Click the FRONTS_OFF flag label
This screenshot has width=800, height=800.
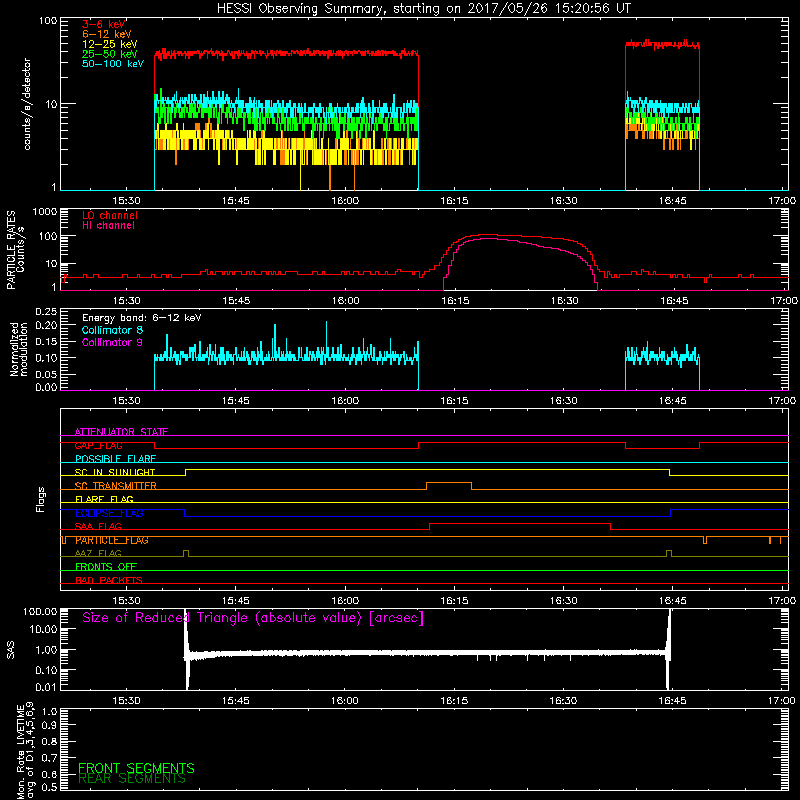[x=106, y=567]
